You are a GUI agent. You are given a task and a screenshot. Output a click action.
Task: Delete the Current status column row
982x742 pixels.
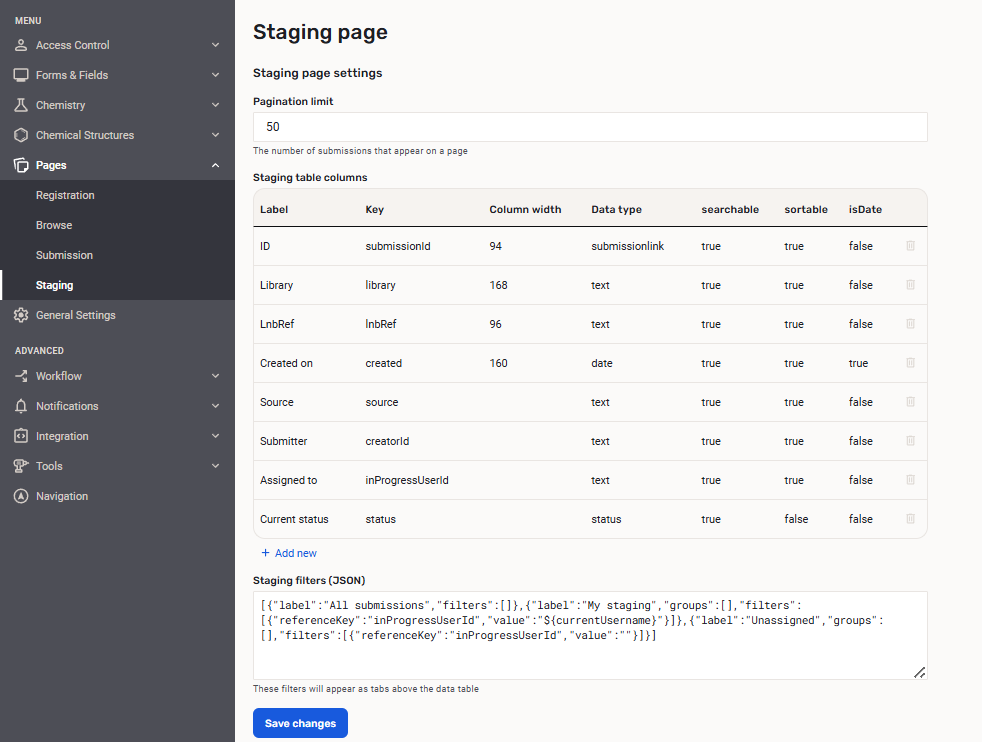tap(910, 519)
